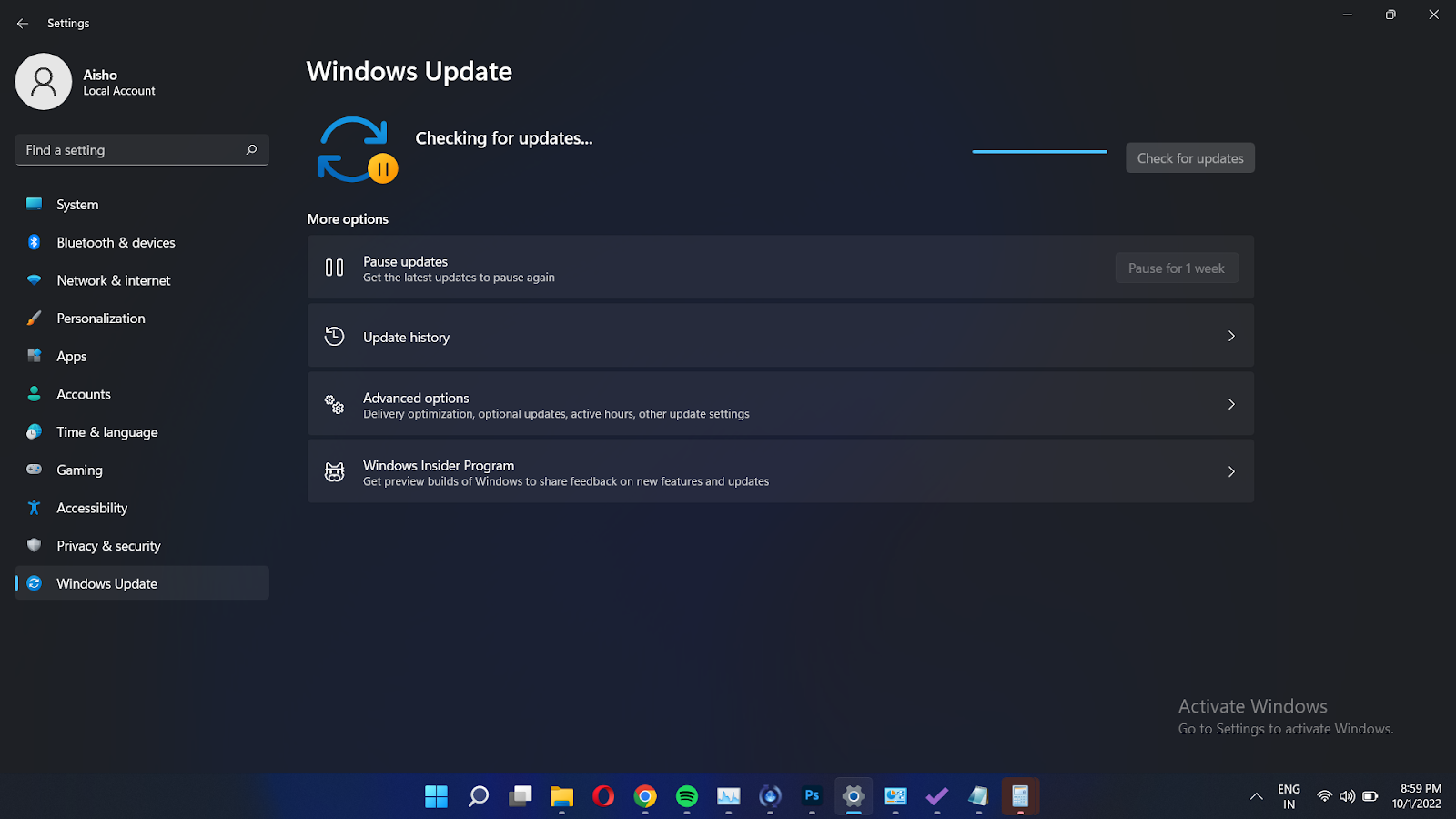The height and width of the screenshot is (819, 1456).
Task: Click the Aisho Local Account name
Action: point(119,82)
